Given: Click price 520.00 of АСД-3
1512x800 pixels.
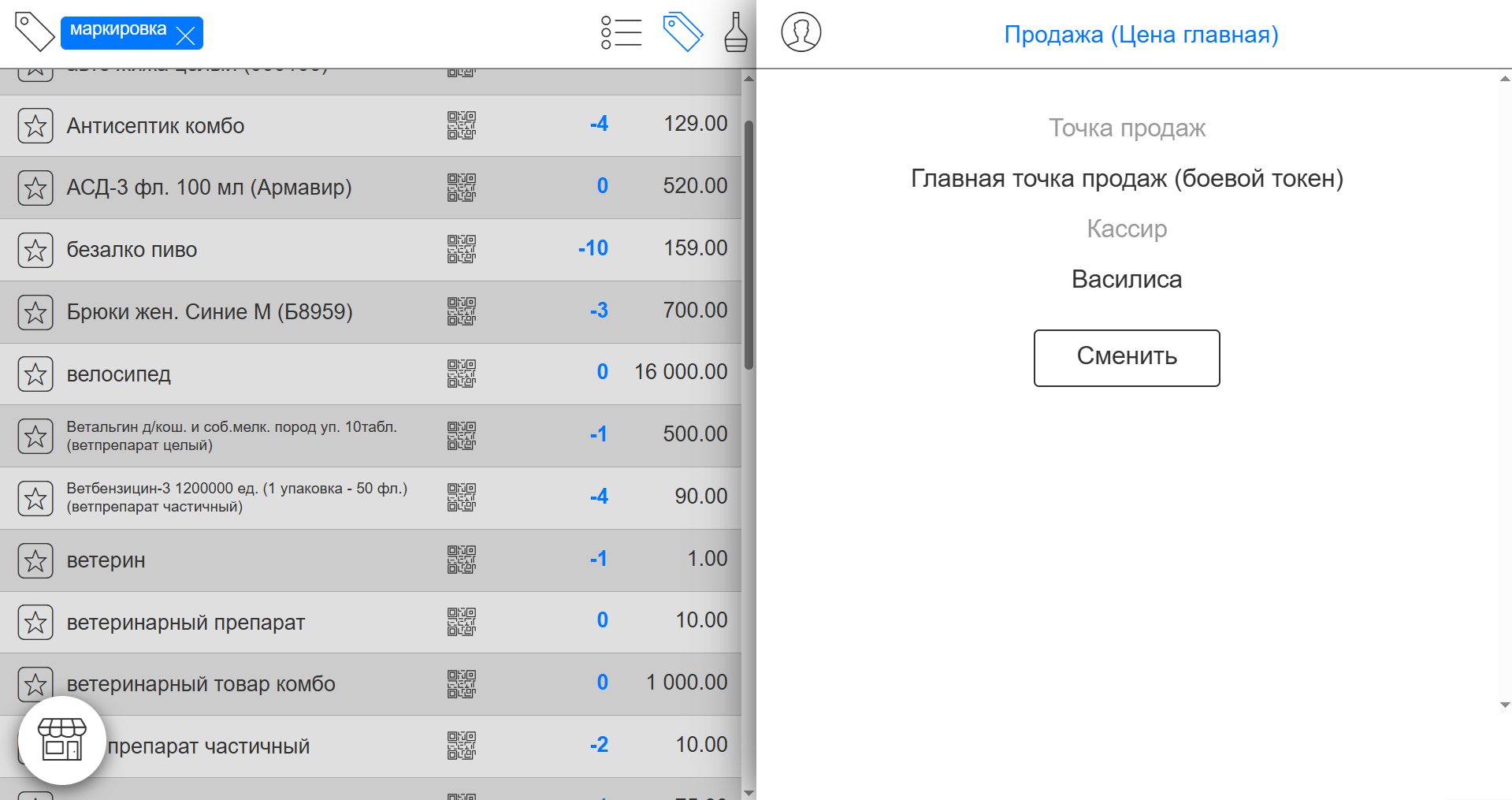Looking at the screenshot, I should tap(695, 186).
